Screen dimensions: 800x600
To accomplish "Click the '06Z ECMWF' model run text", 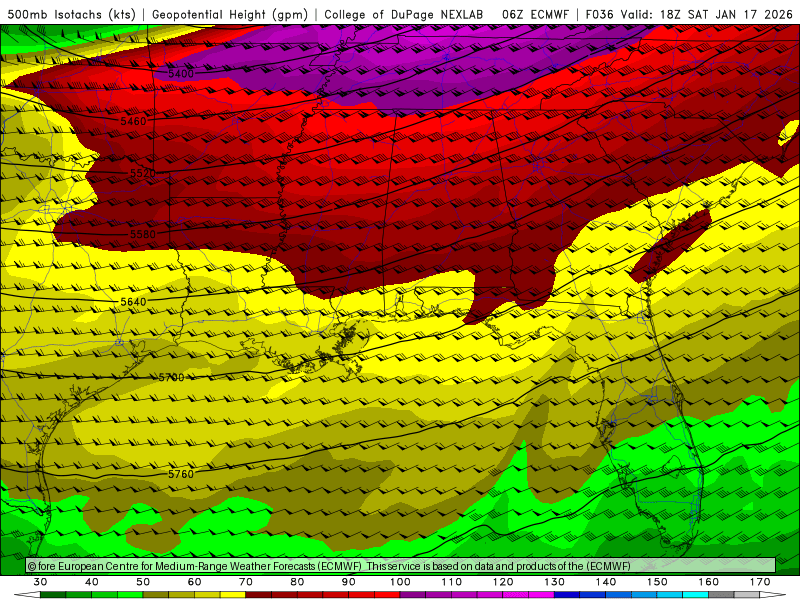I will tap(535, 14).
